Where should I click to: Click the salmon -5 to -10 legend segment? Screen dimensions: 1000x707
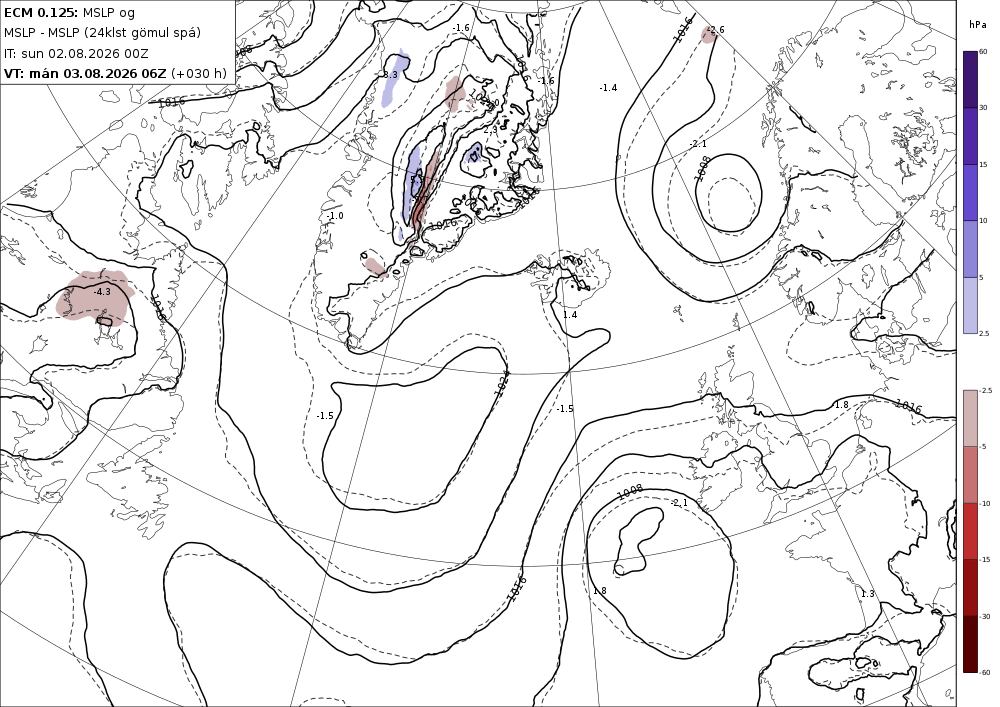pos(970,474)
